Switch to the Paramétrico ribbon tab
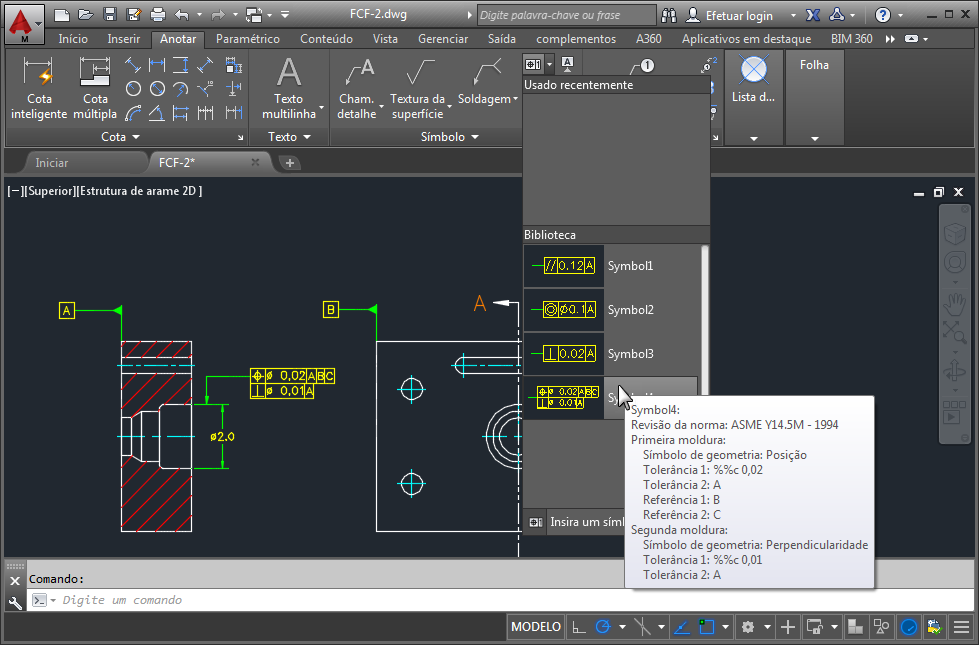Image resolution: width=979 pixels, height=645 pixels. [x=248, y=39]
